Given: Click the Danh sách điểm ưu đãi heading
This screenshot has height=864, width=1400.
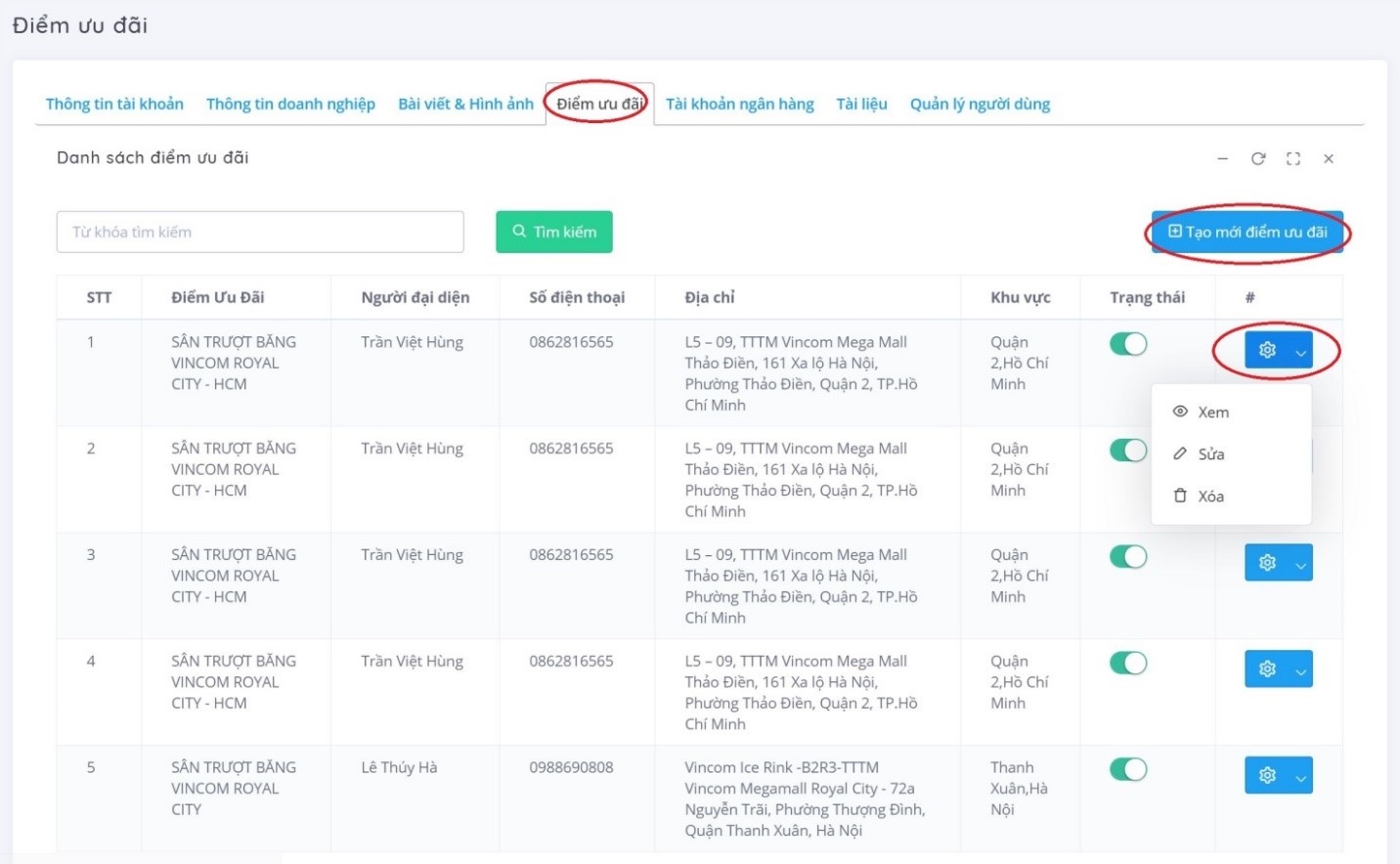Looking at the screenshot, I should [x=153, y=157].
